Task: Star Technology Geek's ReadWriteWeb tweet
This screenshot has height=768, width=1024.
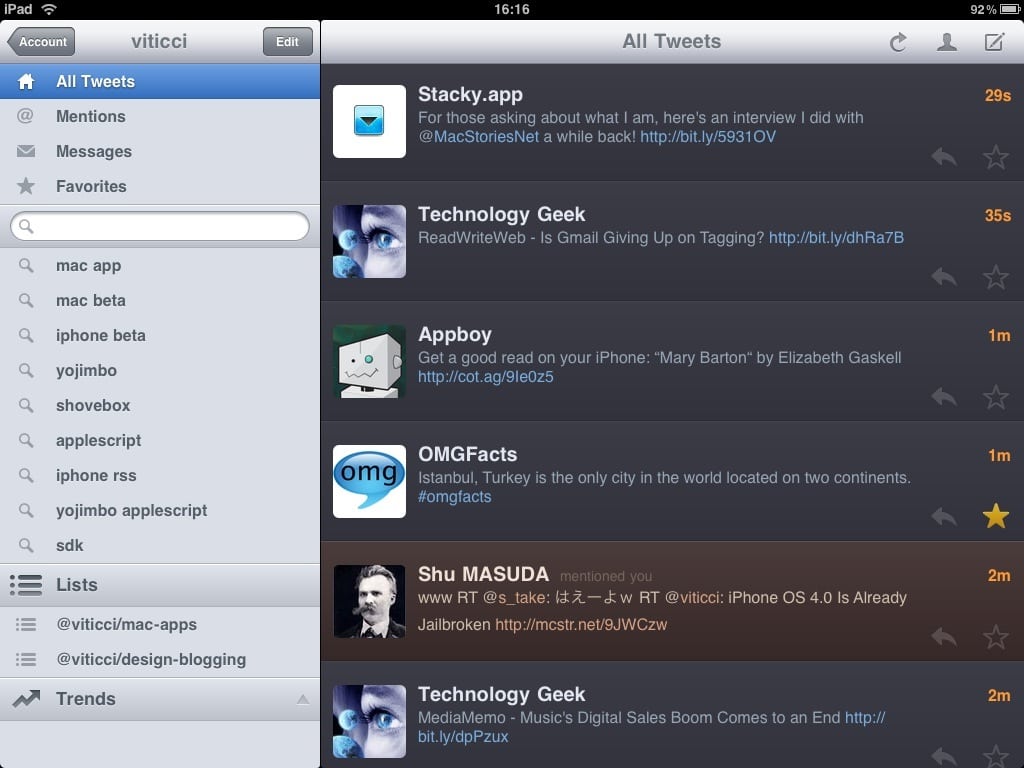Action: [996, 277]
